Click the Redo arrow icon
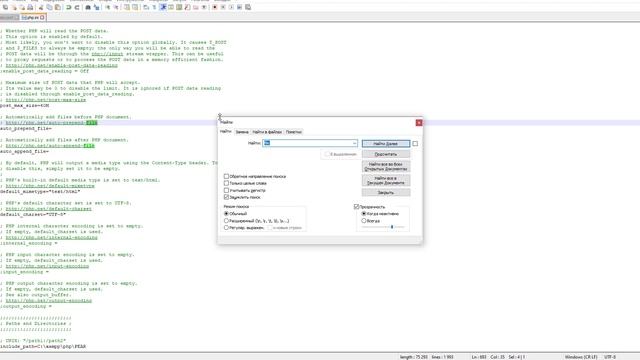640x360 pixels. pos(77,7)
